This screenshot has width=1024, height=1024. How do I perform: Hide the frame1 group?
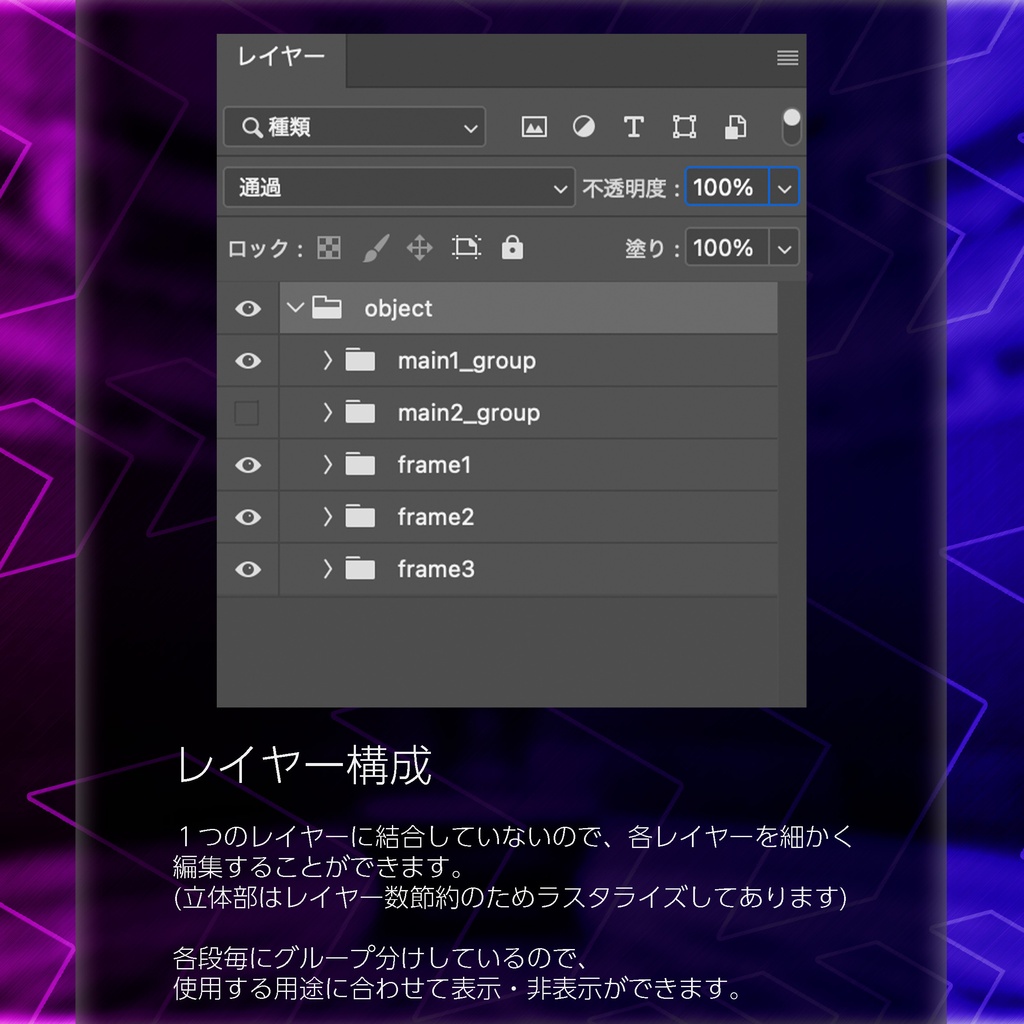pos(248,465)
